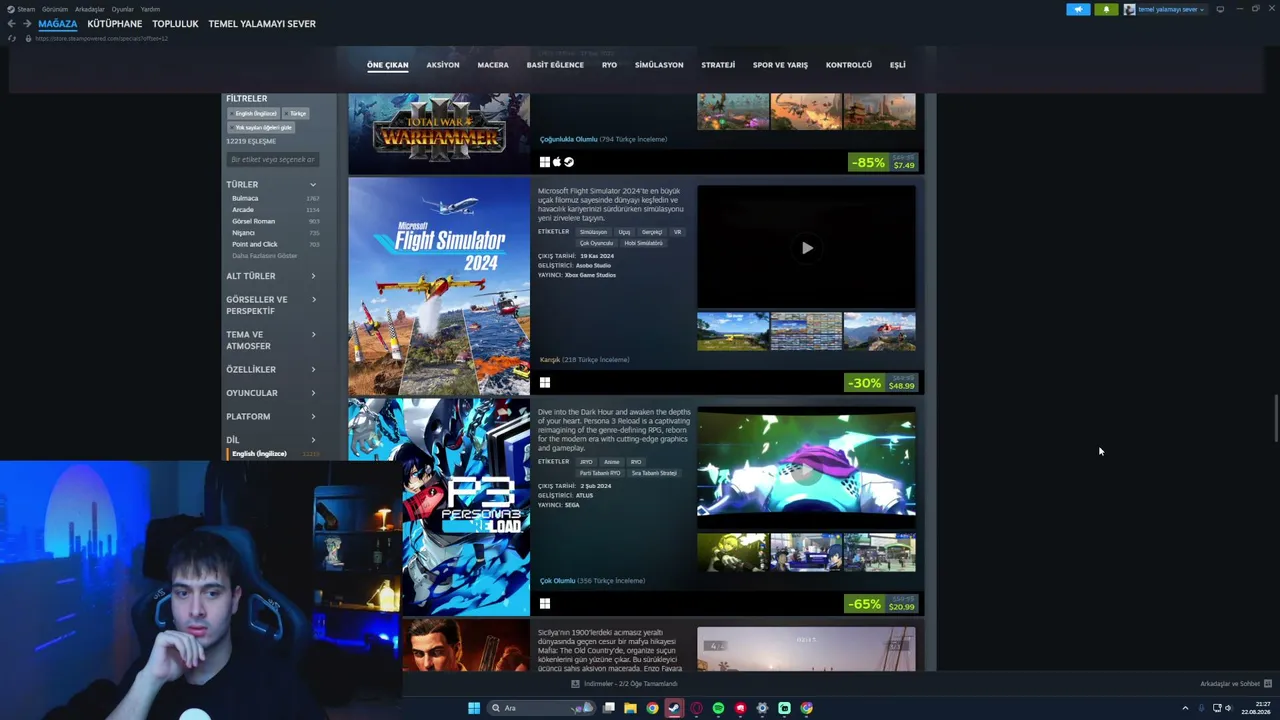
Task: Remove the 'Yok sayılan öğeleri gizle' filter
Action: [x=262, y=127]
